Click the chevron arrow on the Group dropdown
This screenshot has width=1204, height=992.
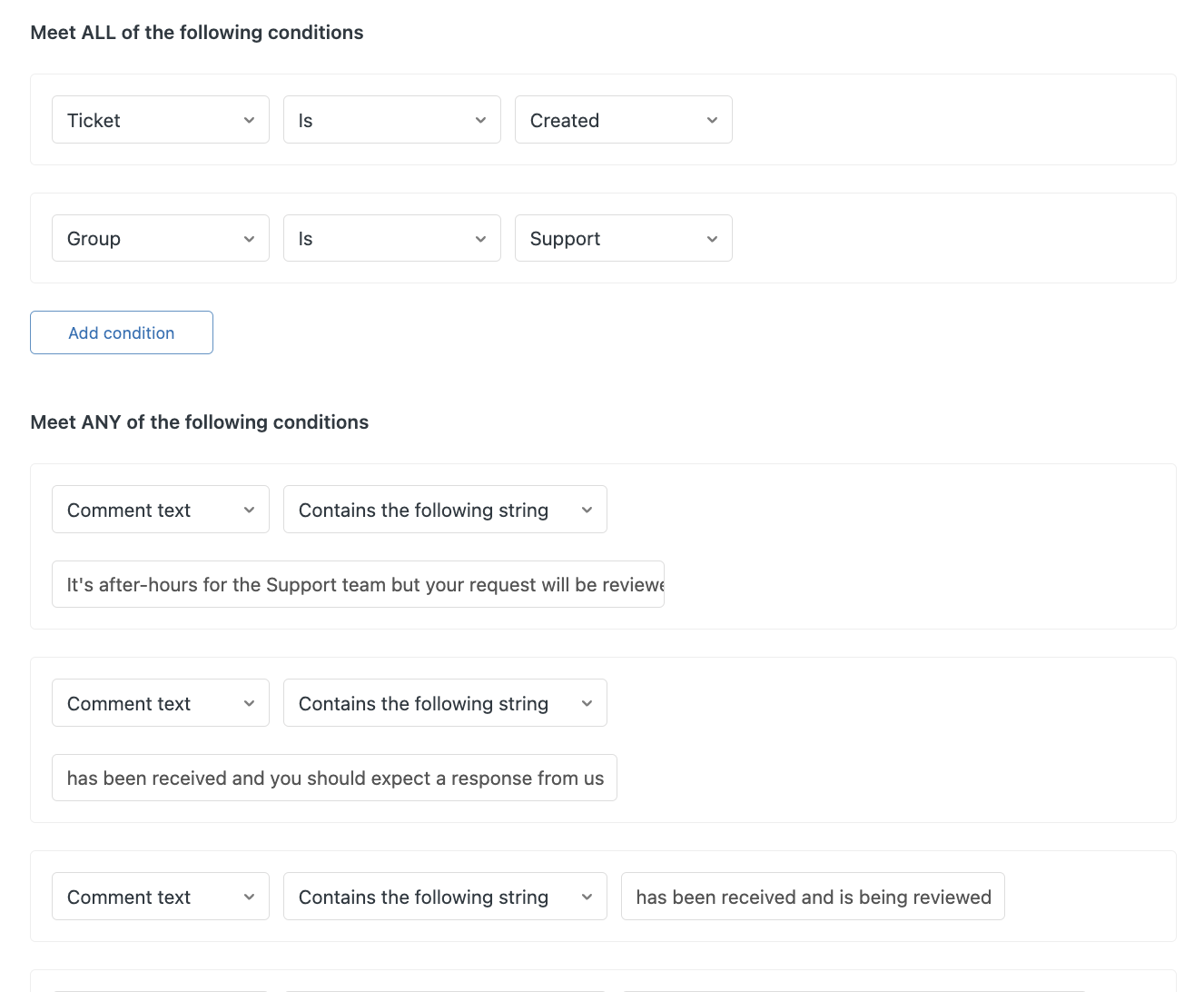click(x=249, y=239)
